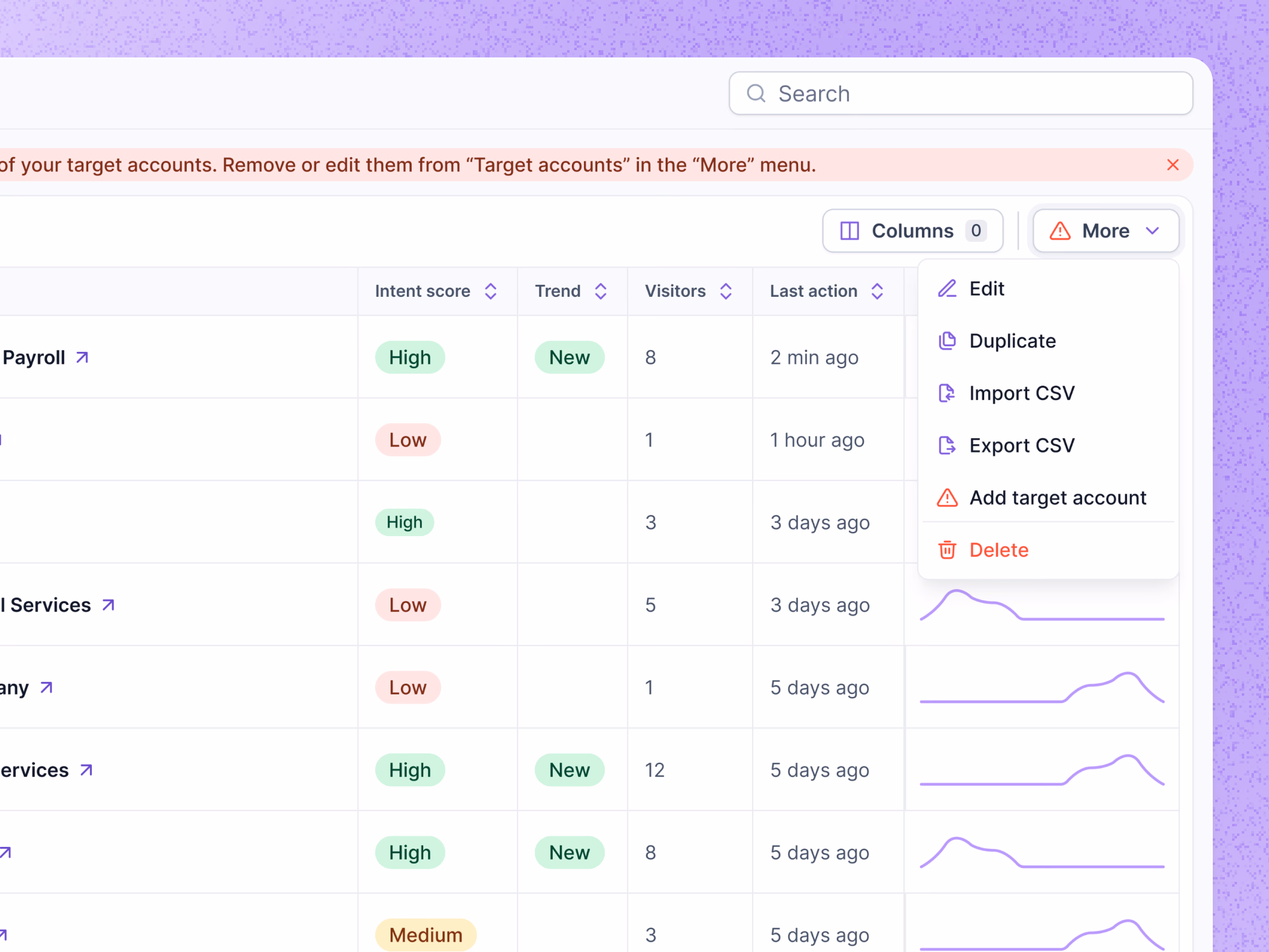Open the 'any' row external link arrow
Image resolution: width=1269 pixels, height=952 pixels.
(x=46, y=688)
